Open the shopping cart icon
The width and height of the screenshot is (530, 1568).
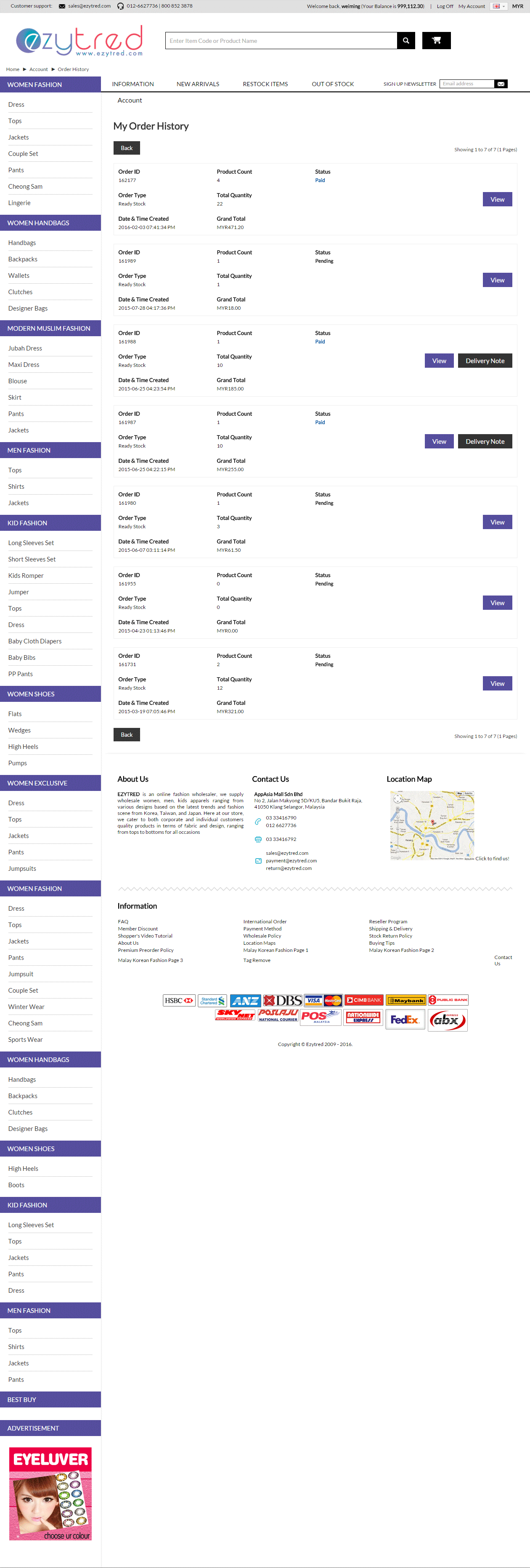pyautogui.click(x=436, y=41)
